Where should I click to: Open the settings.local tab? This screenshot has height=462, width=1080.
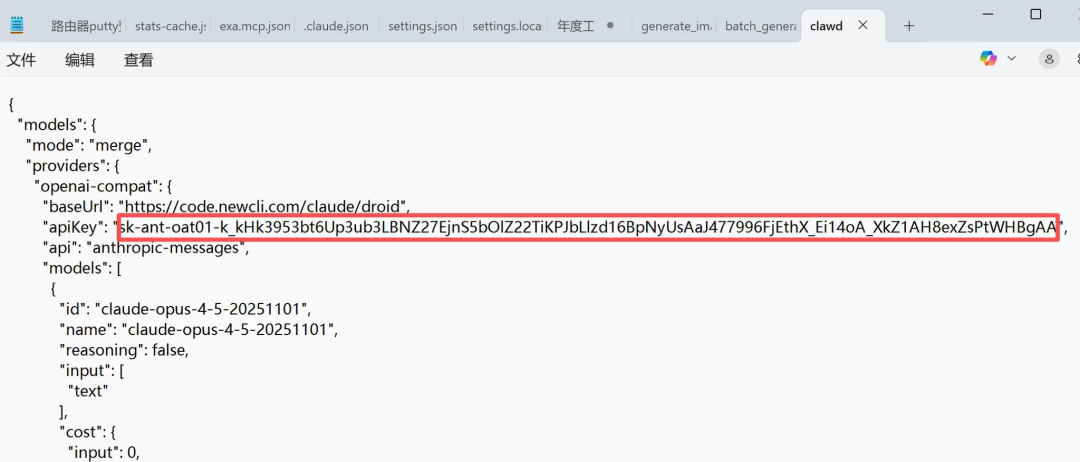506,26
